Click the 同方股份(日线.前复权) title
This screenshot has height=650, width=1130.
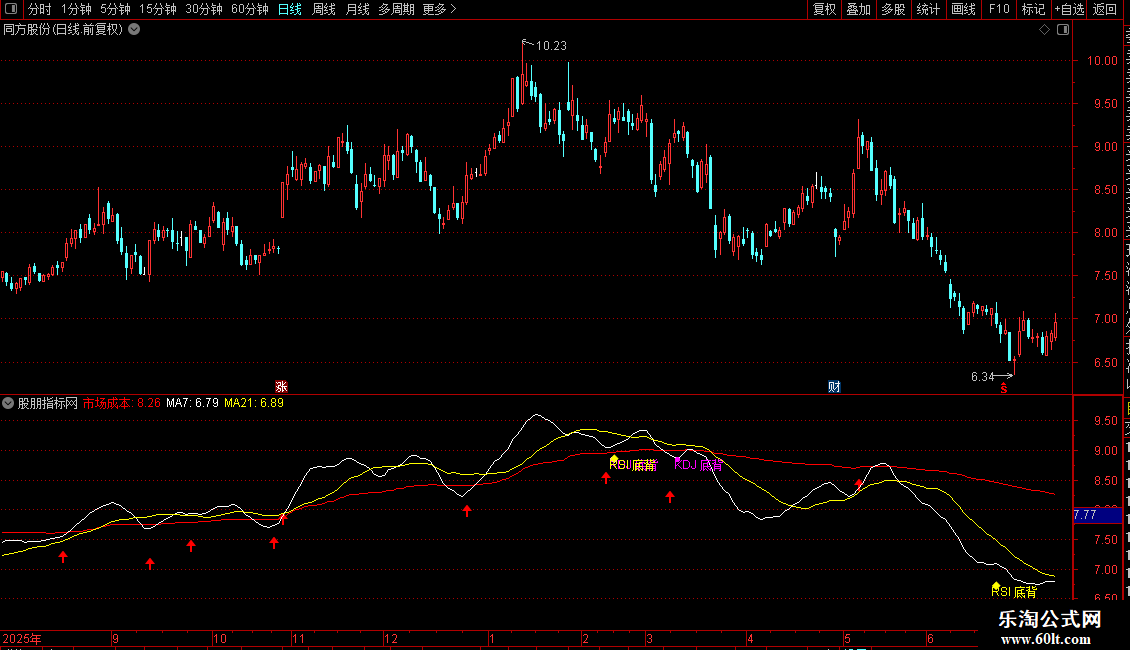pyautogui.click(x=63, y=30)
